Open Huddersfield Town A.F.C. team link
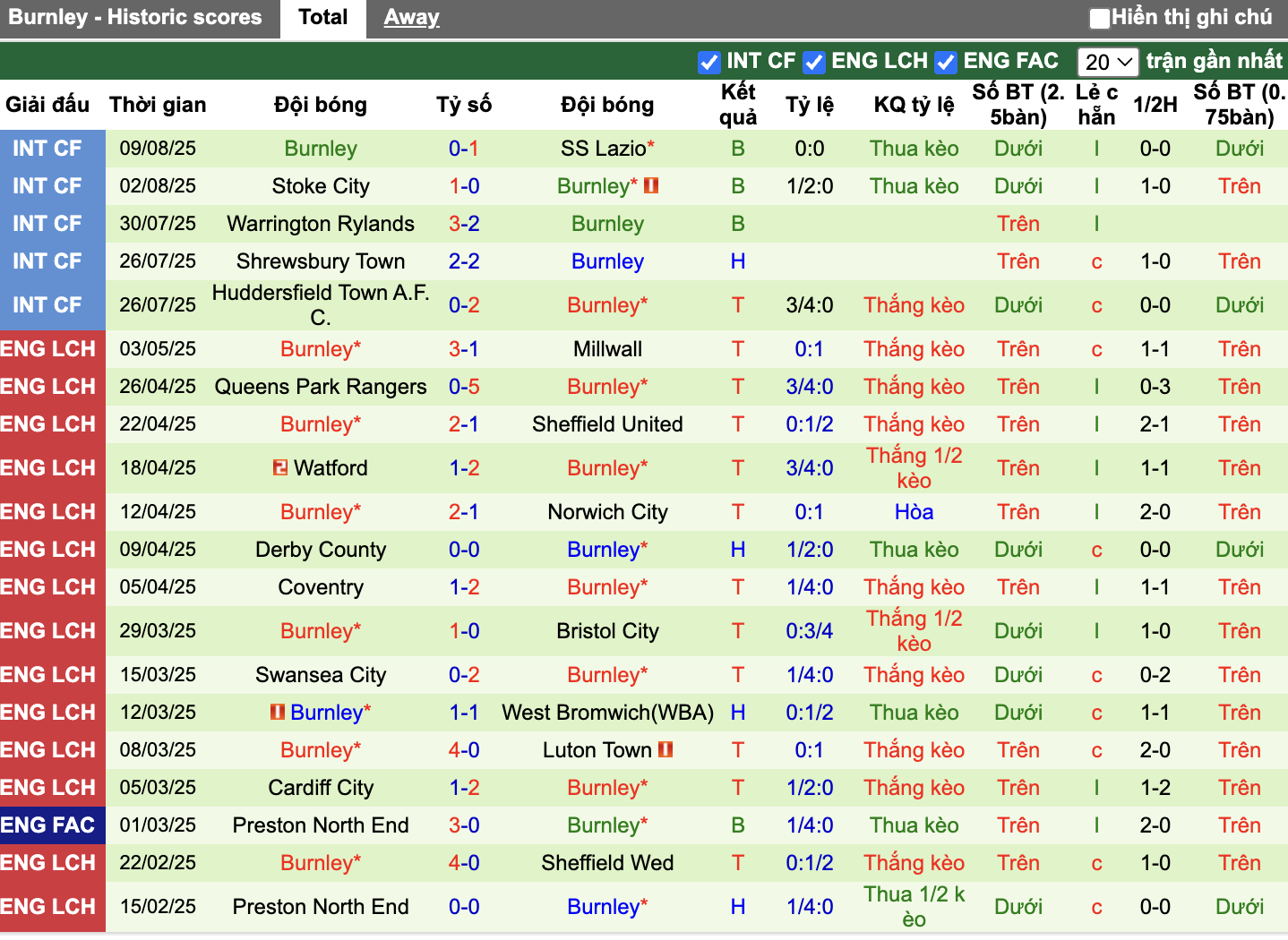Viewport: 1288px width, 940px height. pos(321,305)
